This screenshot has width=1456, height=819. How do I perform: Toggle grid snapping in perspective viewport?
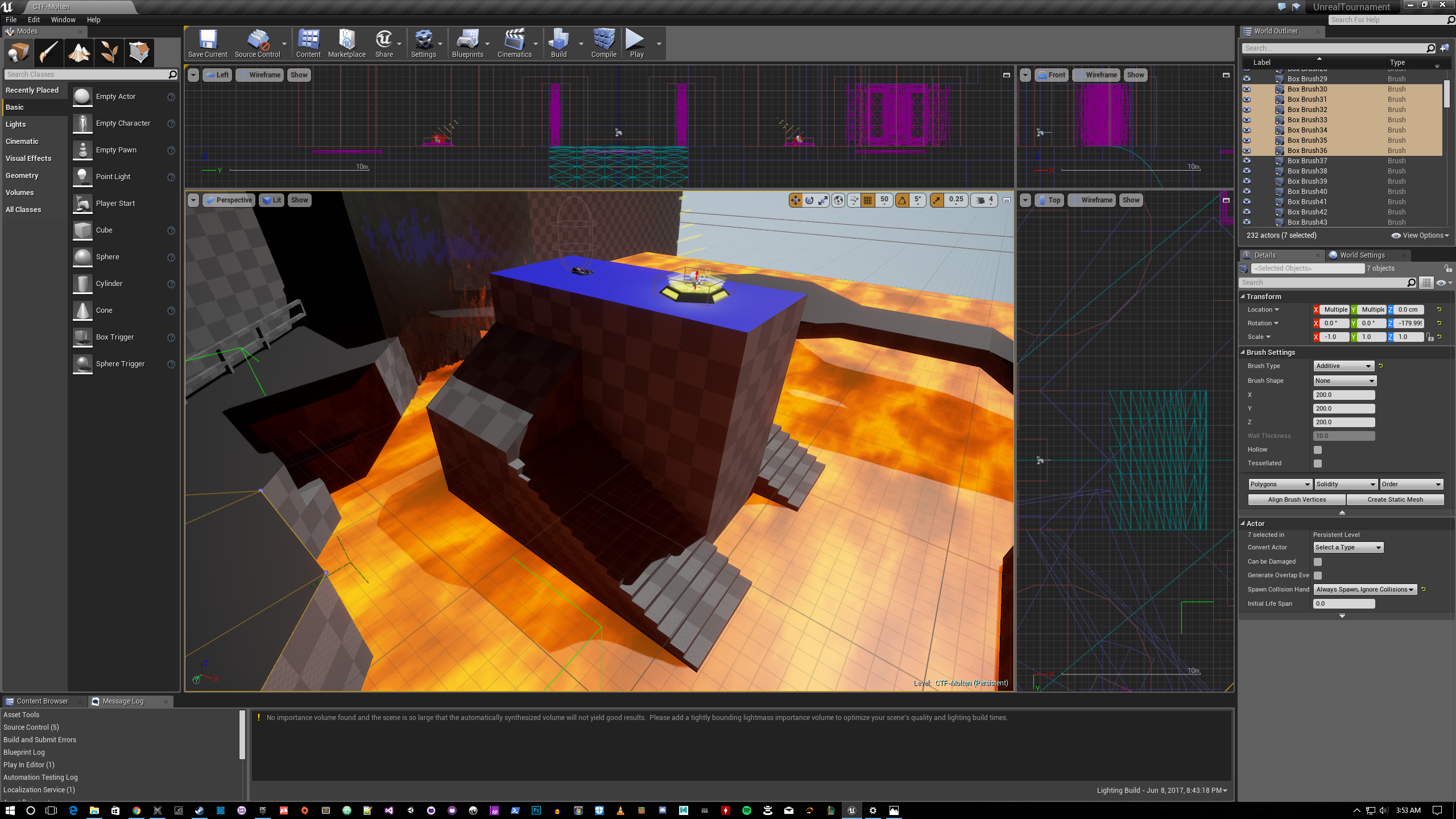pyautogui.click(x=868, y=200)
